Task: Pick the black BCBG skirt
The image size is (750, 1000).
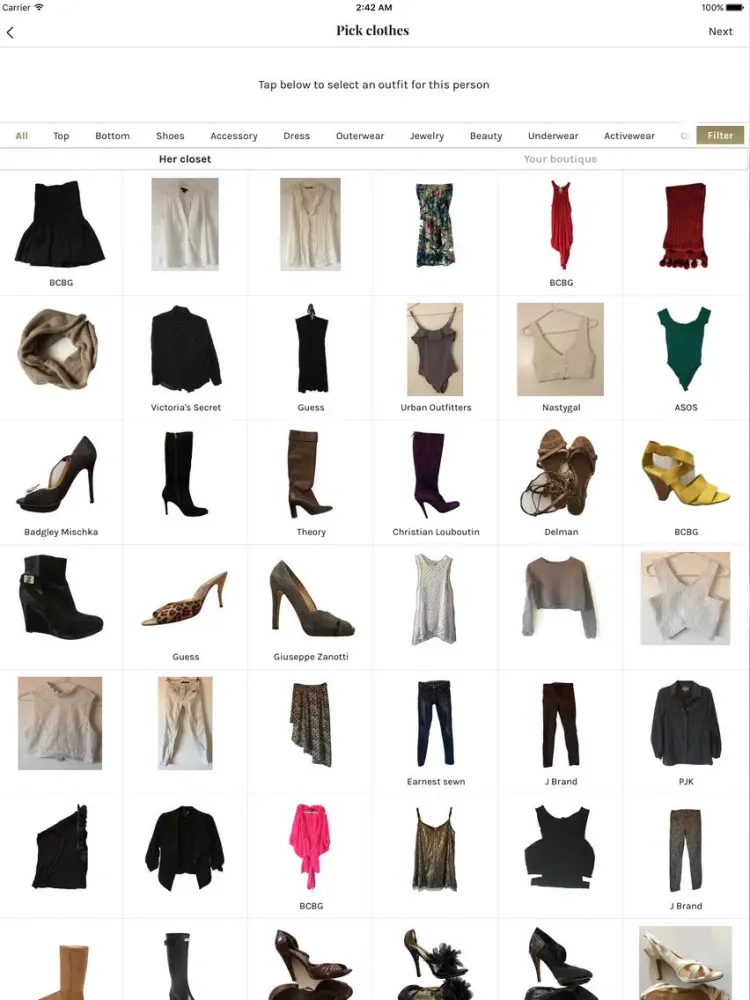Action: pyautogui.click(x=61, y=224)
